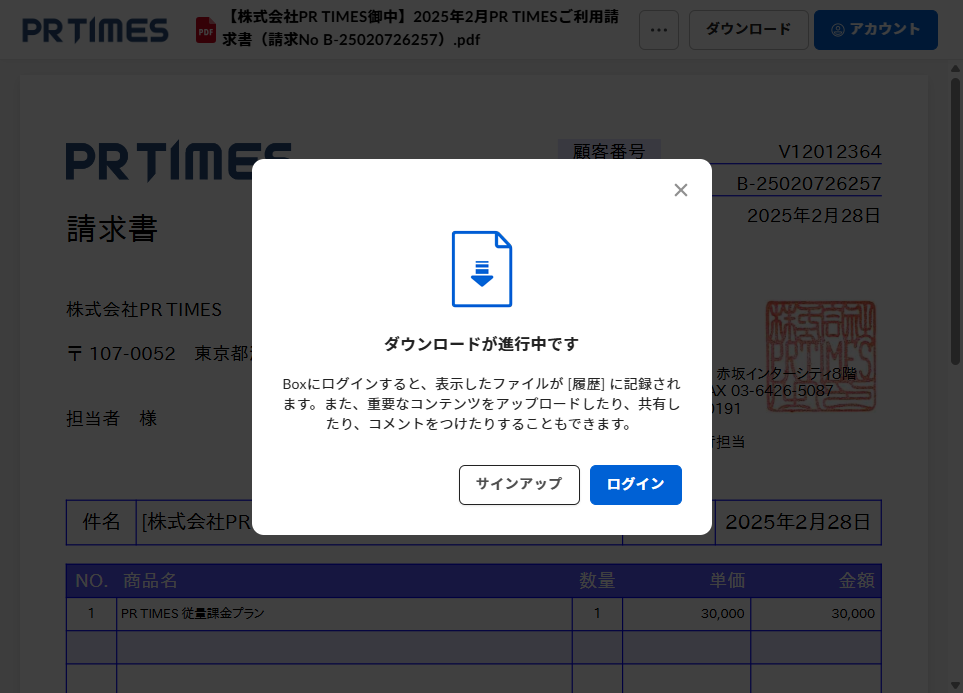
Task: Click the scrollbar down arrow
Action: [x=955, y=686]
